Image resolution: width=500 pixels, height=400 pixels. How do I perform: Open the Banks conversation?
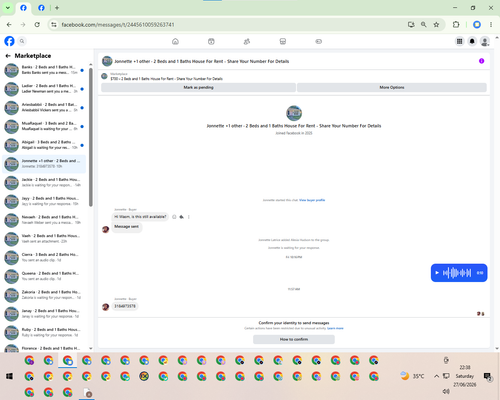44,70
